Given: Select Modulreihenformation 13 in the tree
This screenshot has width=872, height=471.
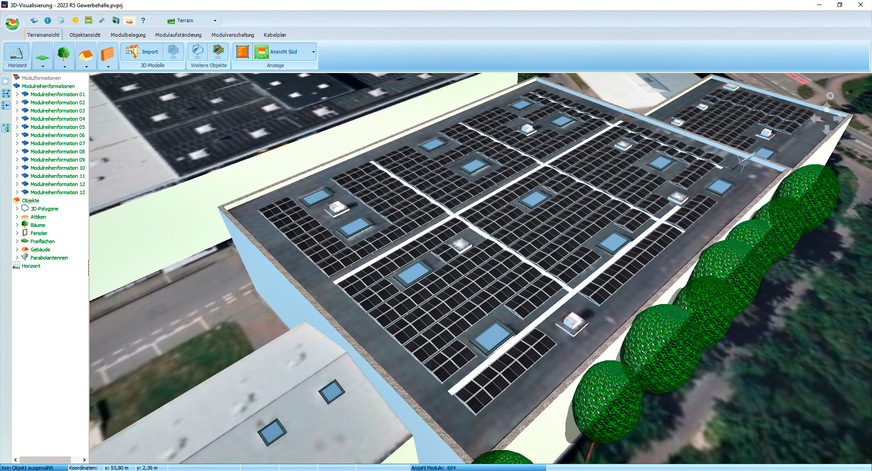Looking at the screenshot, I should pos(58,192).
